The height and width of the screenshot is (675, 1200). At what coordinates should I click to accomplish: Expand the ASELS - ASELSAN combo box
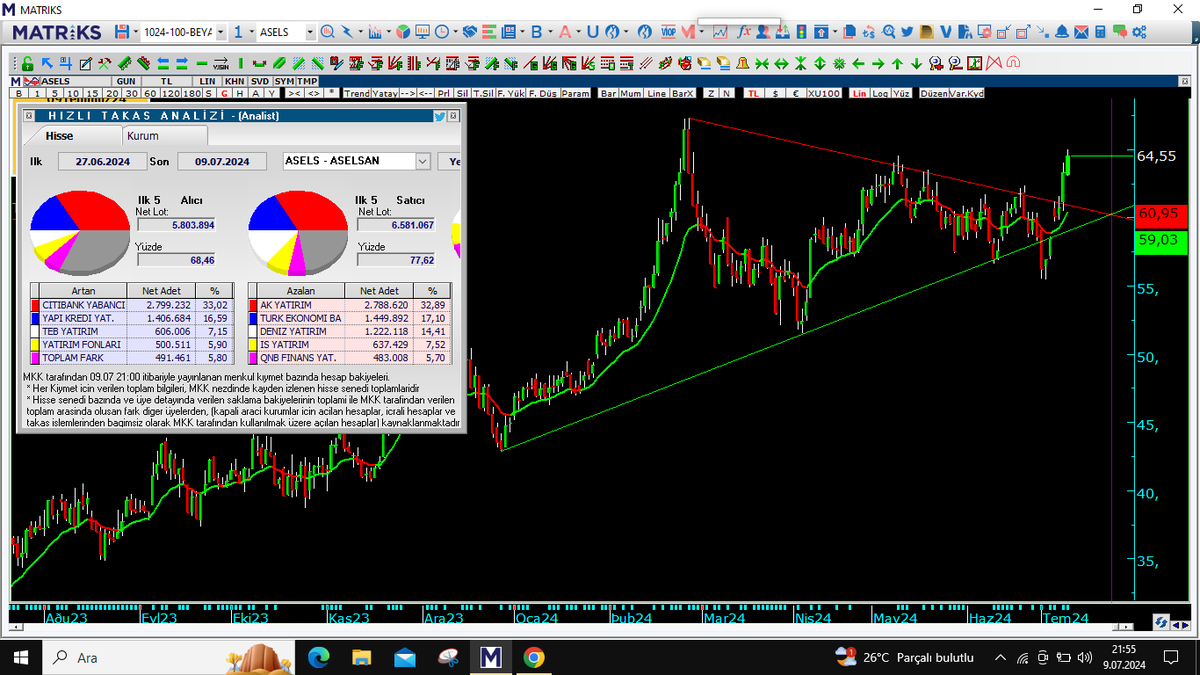pyautogui.click(x=422, y=160)
